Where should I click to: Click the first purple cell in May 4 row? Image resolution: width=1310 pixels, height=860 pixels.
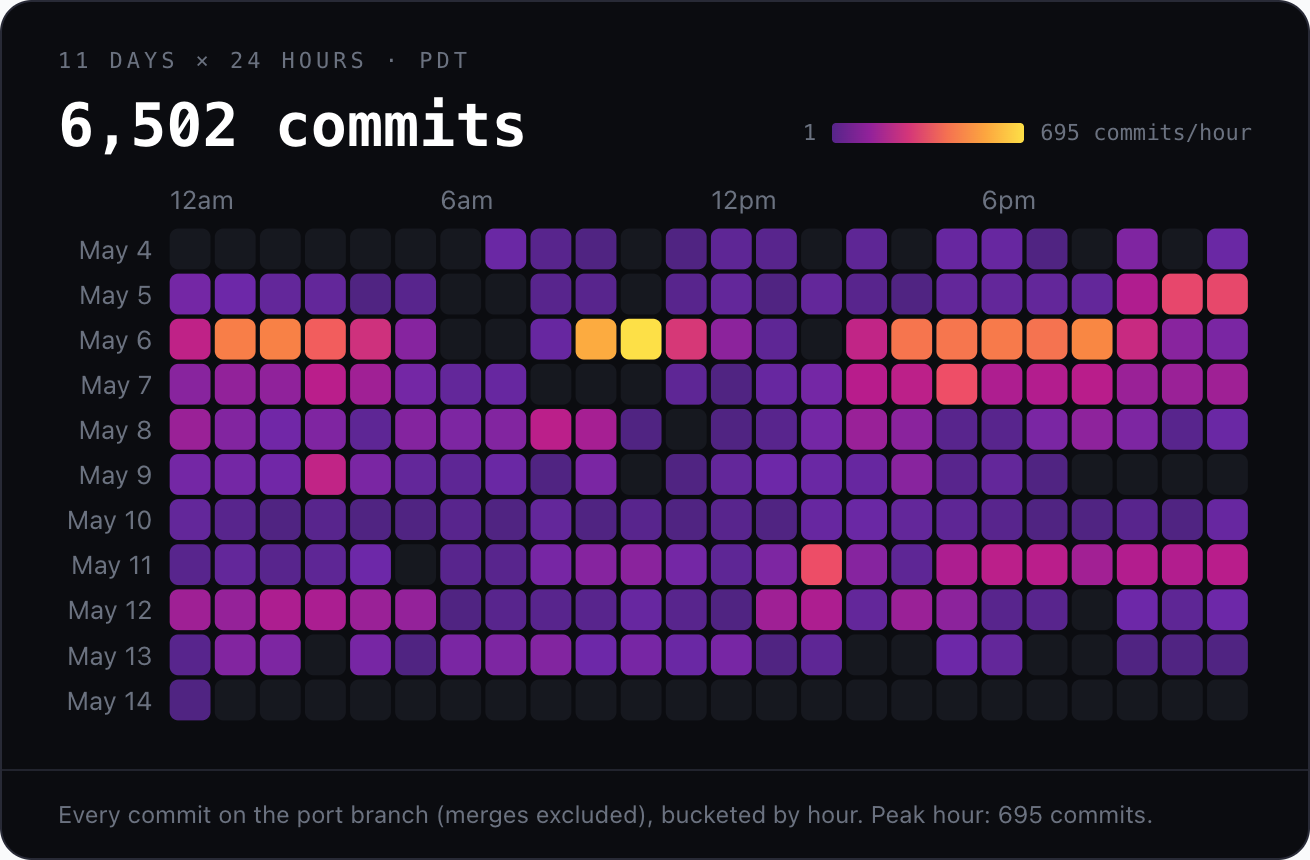point(506,249)
